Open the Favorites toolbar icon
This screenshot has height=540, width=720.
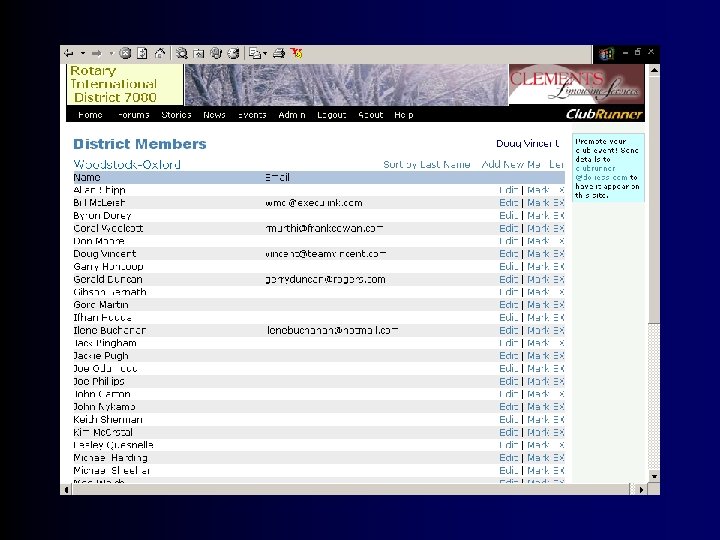[199, 54]
